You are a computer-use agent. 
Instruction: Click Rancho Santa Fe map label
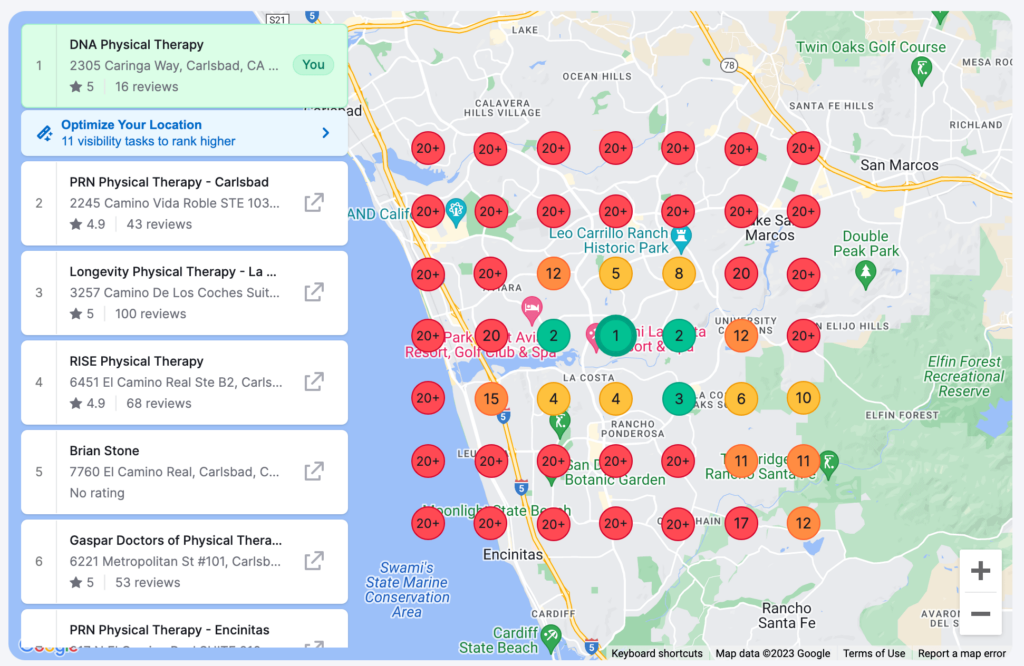coord(787,616)
